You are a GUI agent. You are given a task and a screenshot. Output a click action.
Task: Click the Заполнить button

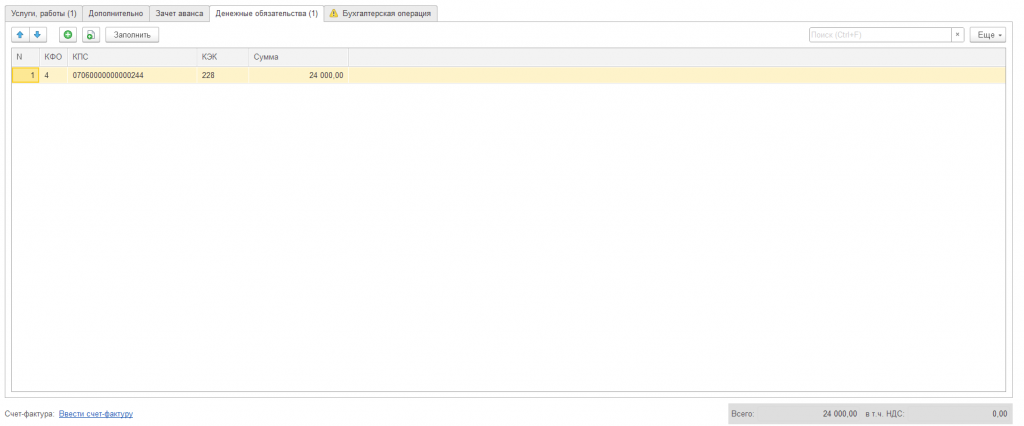[x=133, y=35]
